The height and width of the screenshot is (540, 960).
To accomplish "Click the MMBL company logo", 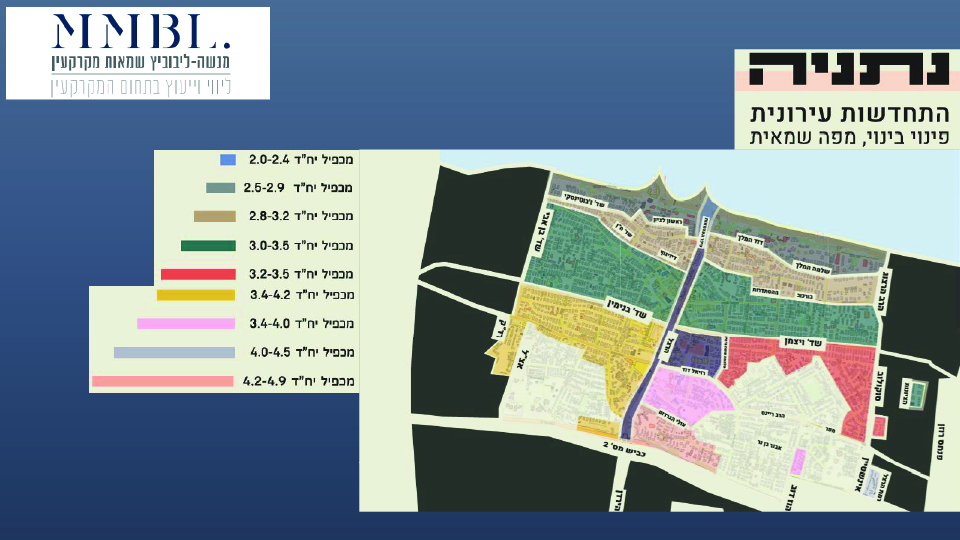I will click(x=138, y=53).
